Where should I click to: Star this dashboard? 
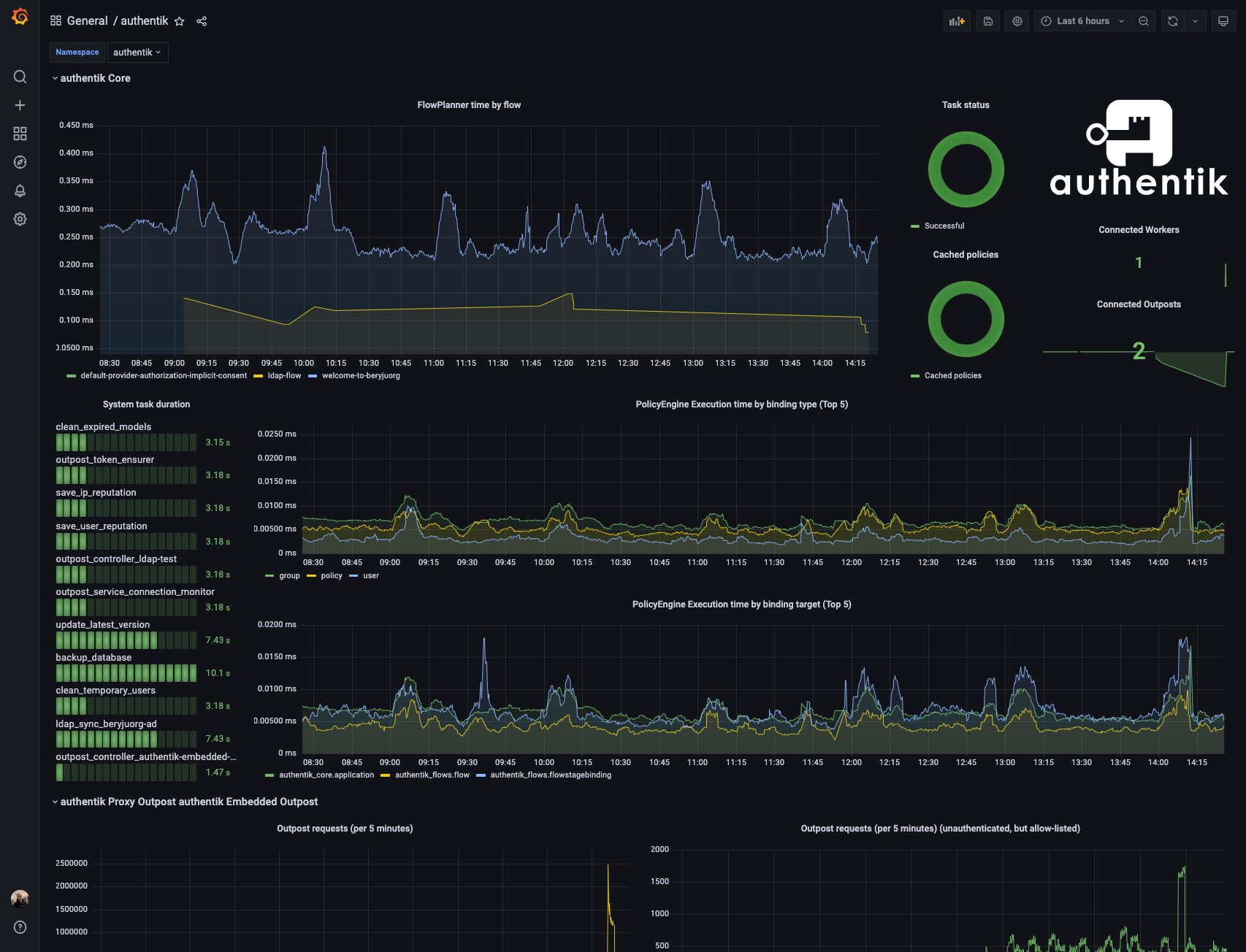pos(180,21)
